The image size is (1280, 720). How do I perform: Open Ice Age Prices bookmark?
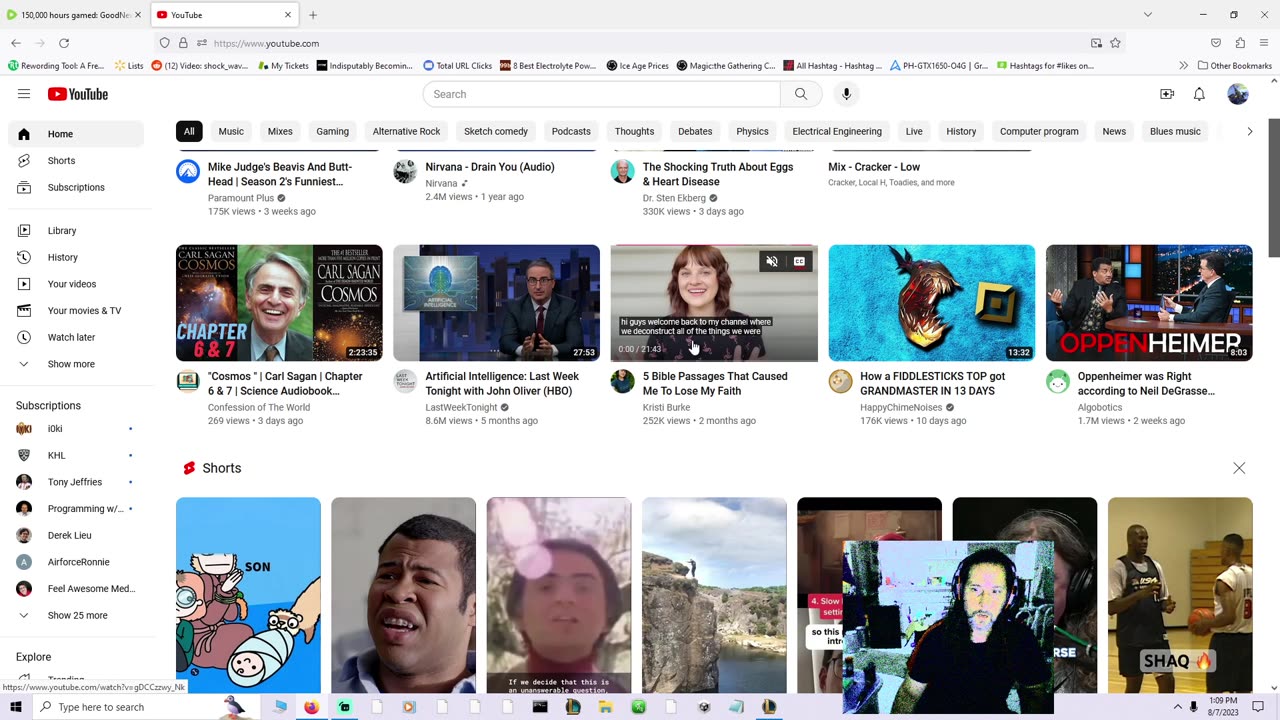coord(637,66)
